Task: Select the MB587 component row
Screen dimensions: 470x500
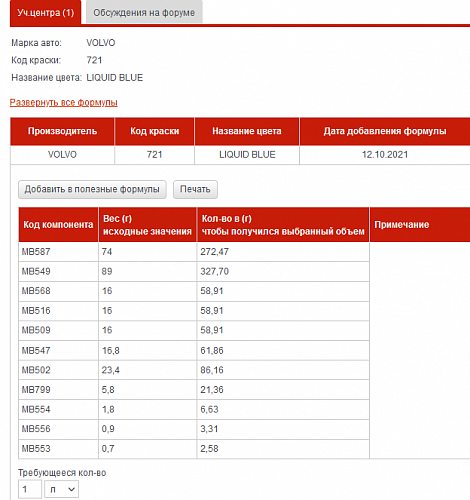Action: [x=194, y=252]
